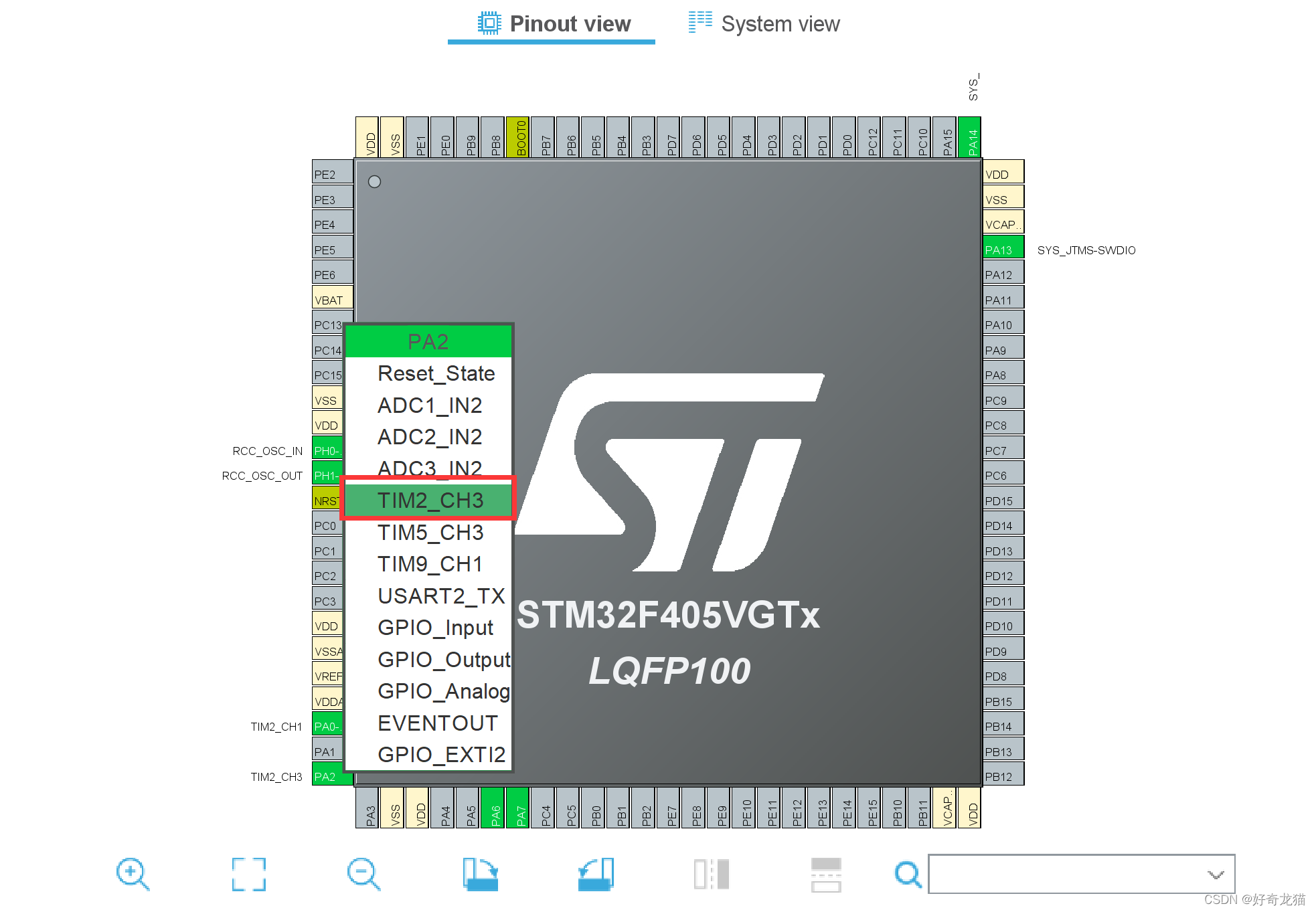The height and width of the screenshot is (912, 1316).
Task: Choose GPIO_Output from the PA2 menu
Action: click(443, 659)
